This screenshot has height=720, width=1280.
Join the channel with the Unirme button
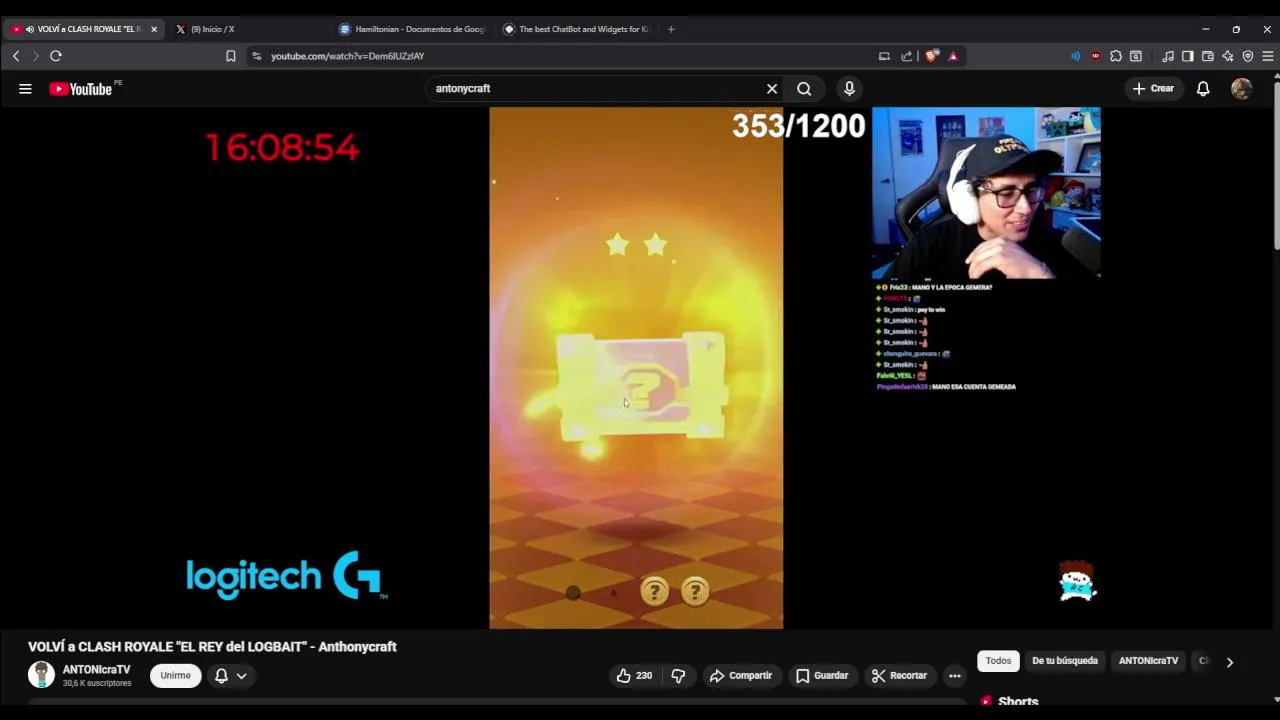coord(175,676)
